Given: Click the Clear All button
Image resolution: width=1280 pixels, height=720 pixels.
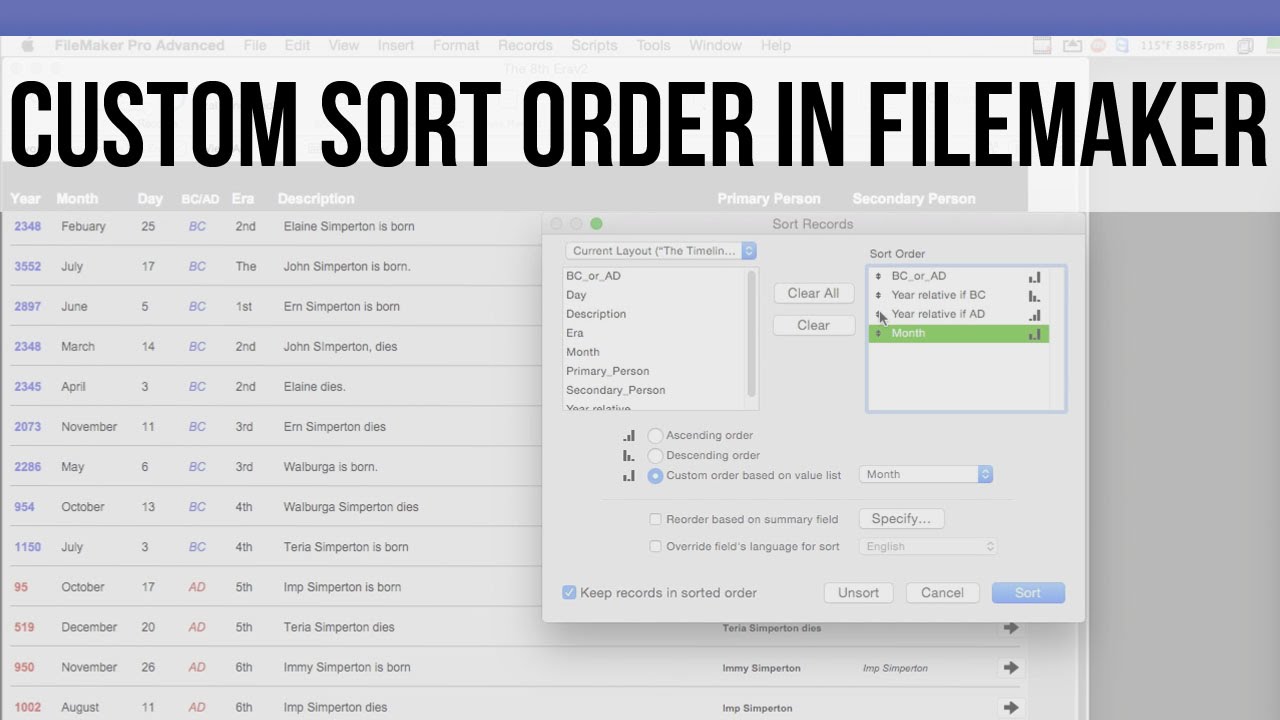Looking at the screenshot, I should point(813,293).
